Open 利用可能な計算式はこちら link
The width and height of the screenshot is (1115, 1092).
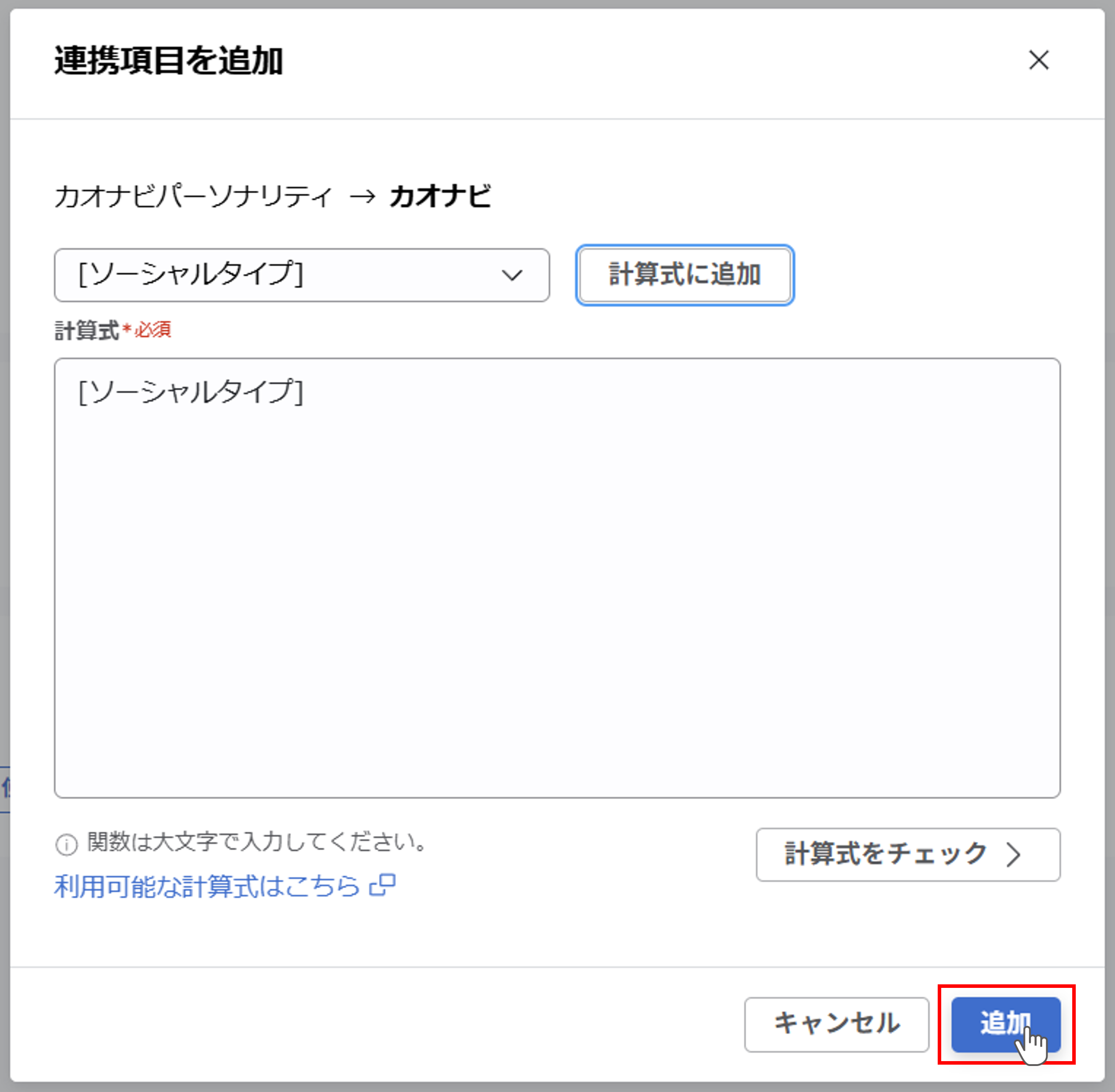pyautogui.click(x=224, y=886)
